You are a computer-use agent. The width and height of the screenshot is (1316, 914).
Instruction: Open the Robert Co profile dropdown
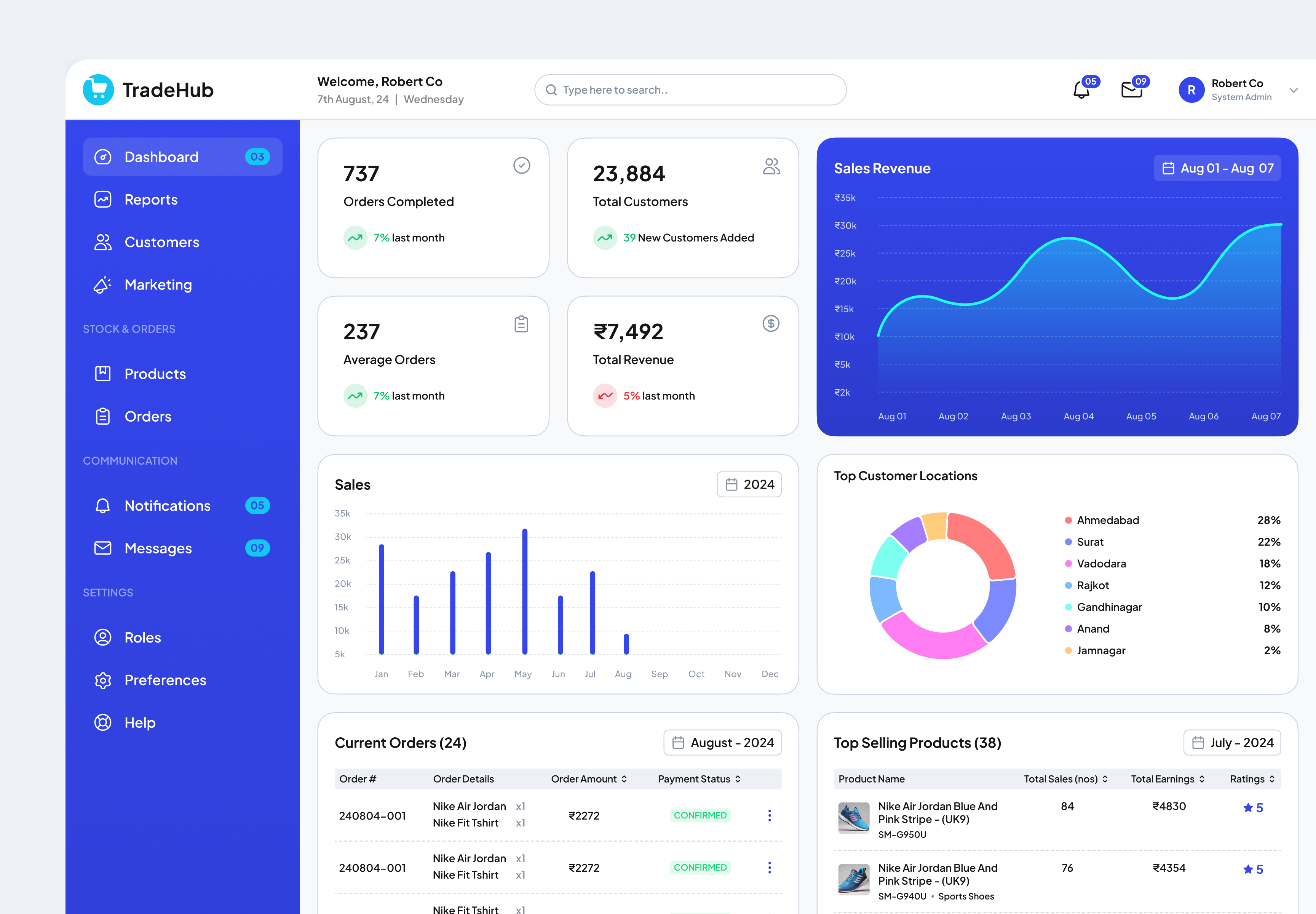pos(1294,90)
